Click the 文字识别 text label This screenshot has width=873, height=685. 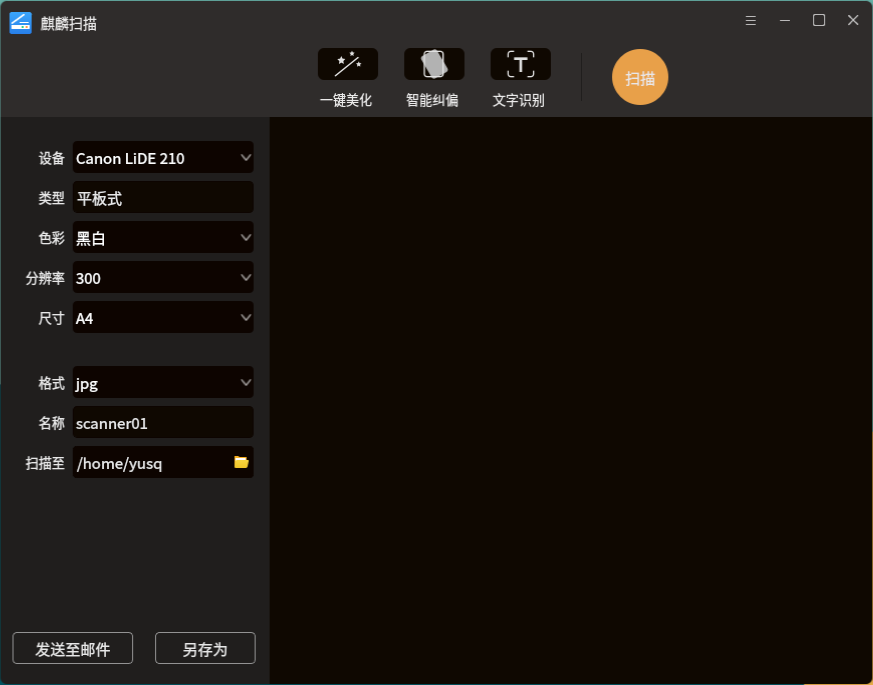coord(518,100)
